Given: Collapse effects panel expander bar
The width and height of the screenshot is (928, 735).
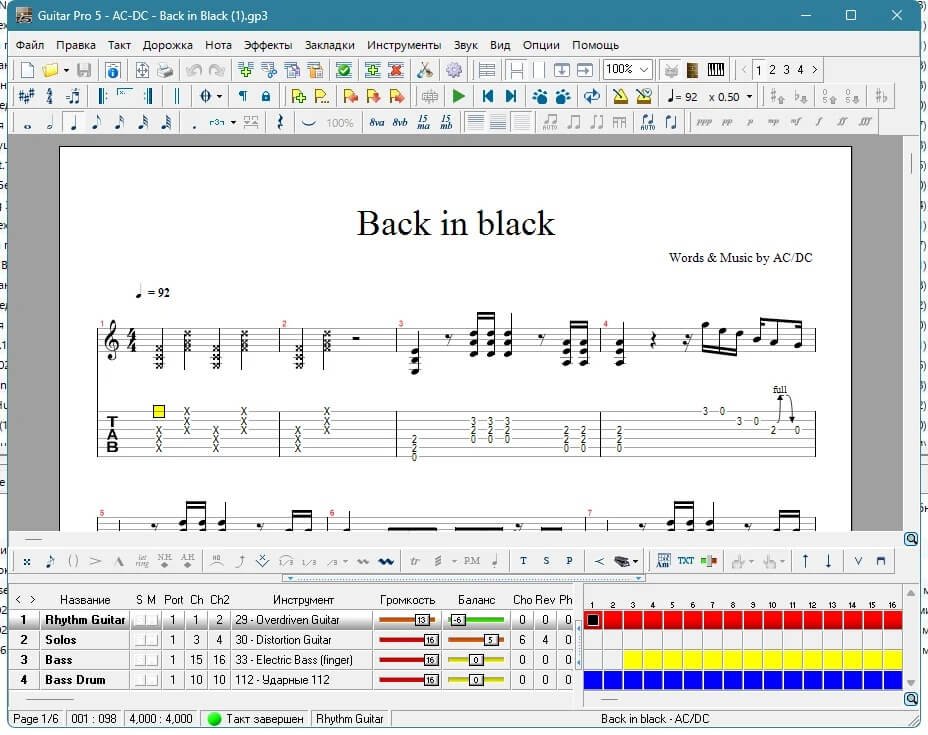Looking at the screenshot, I should point(463,578).
